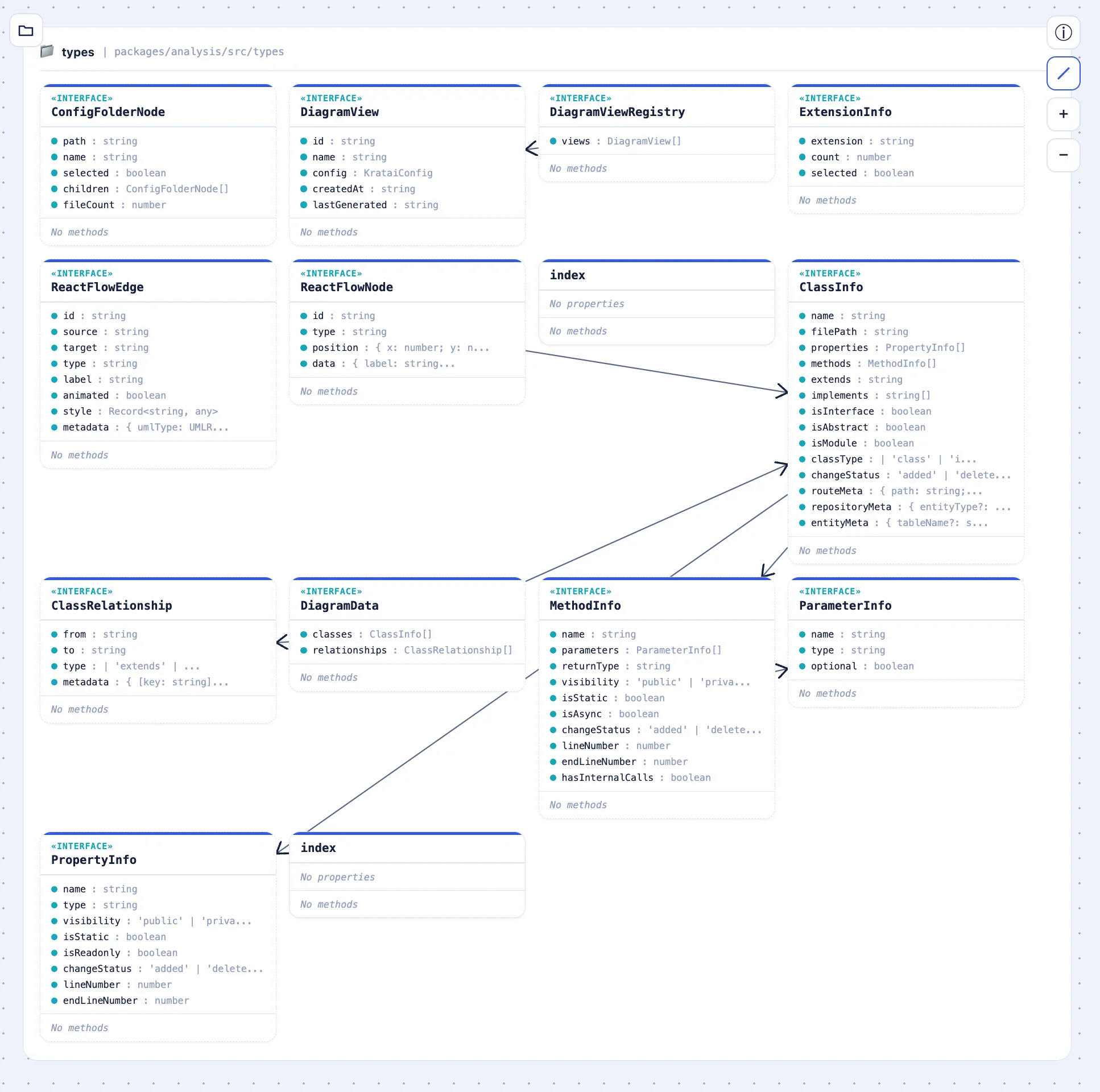Click endLineNumber : number in PropertyInfo

click(120, 1000)
